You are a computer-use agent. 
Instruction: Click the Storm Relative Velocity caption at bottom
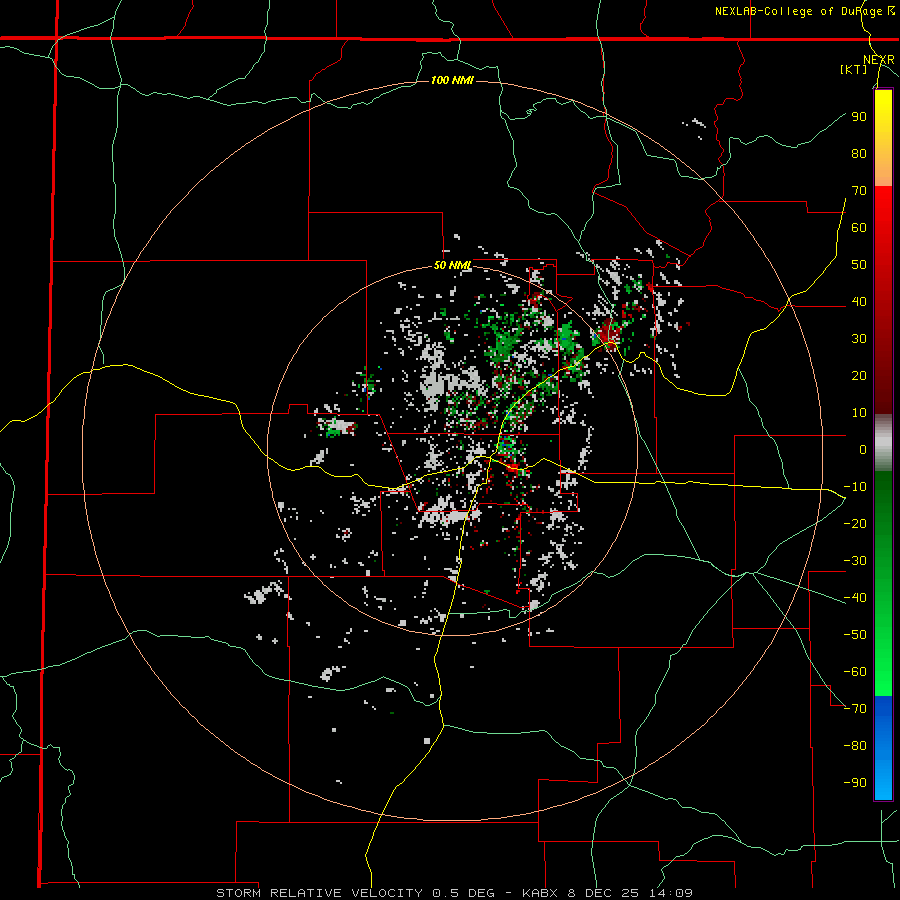pos(454,893)
